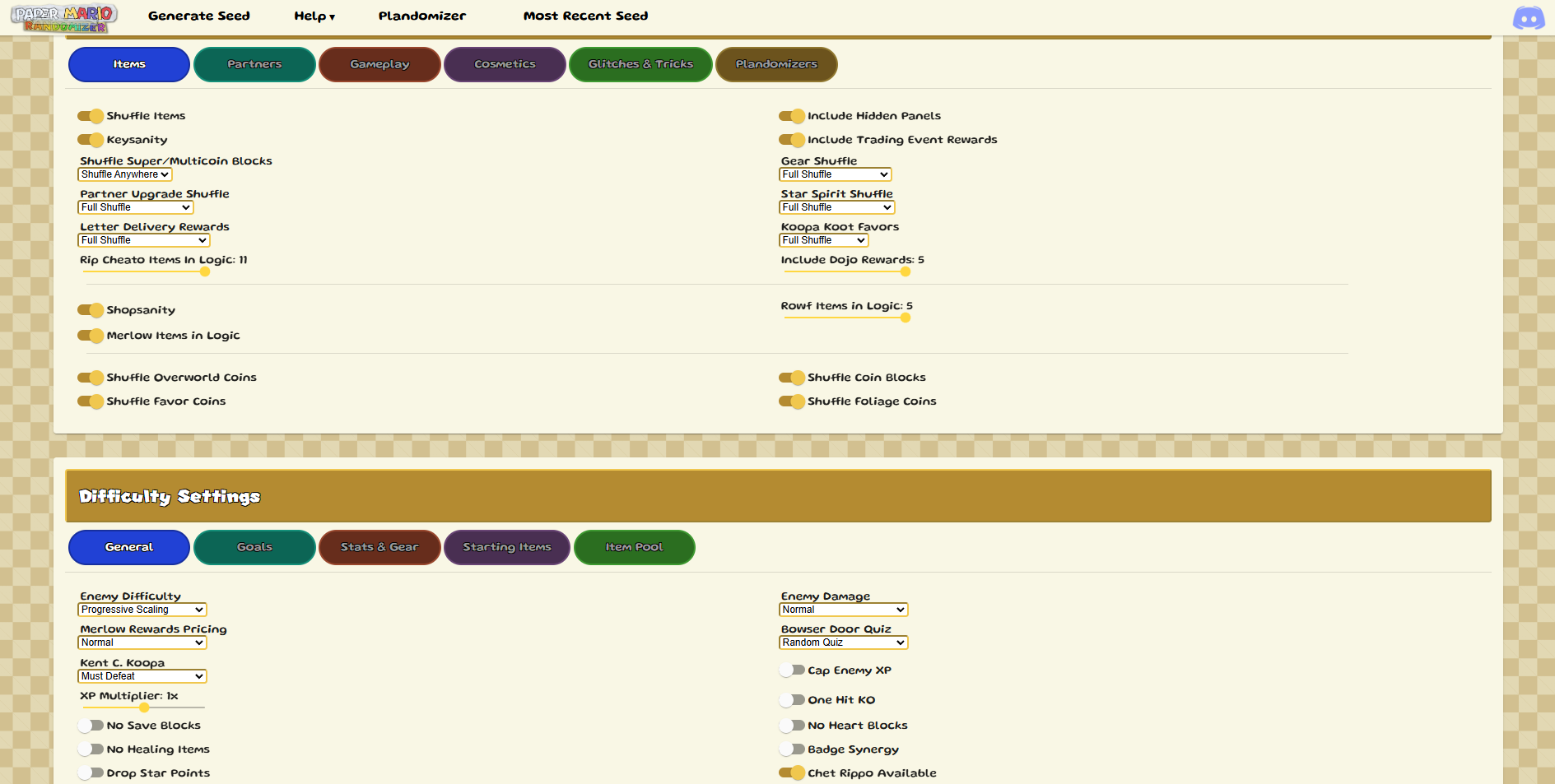
Task: Open Star Spirit Shuffle dropdown
Action: point(837,207)
